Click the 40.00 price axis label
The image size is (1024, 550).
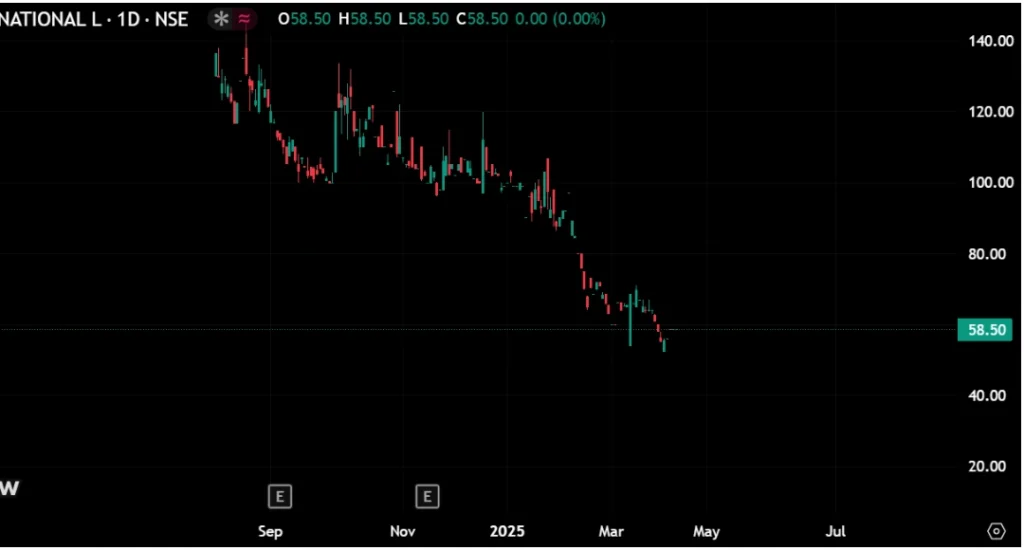[x=987, y=396]
